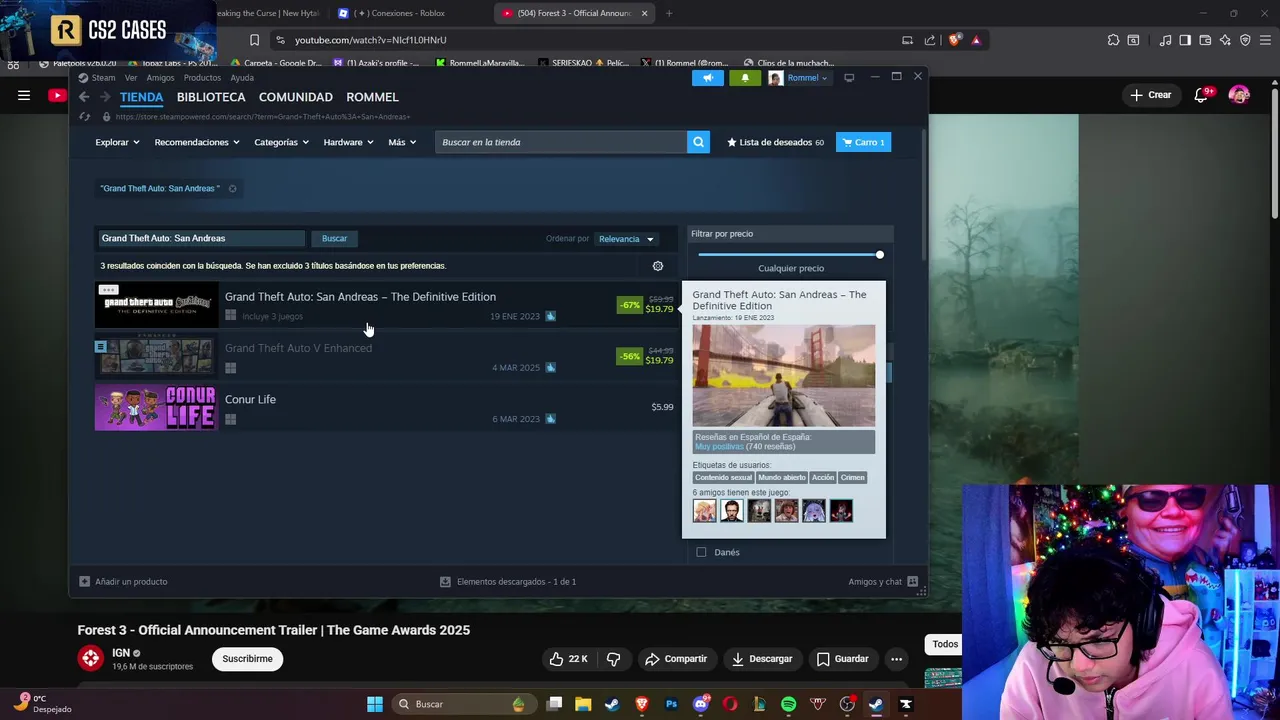This screenshot has height=720, width=1280.
Task: Open Conur Life search result
Action: [x=386, y=408]
